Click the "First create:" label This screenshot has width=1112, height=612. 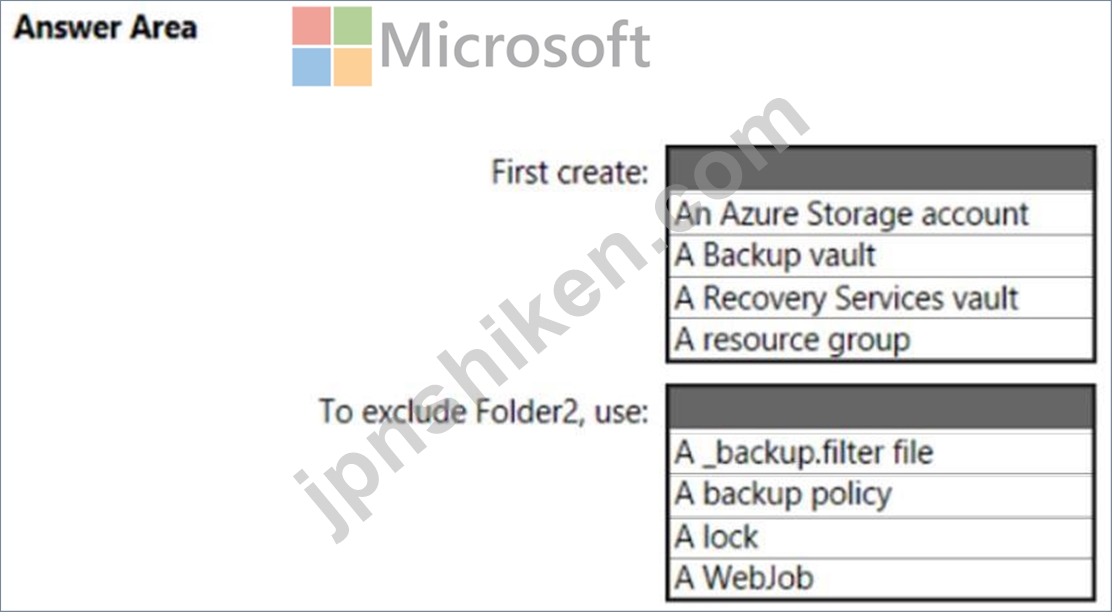[569, 172]
